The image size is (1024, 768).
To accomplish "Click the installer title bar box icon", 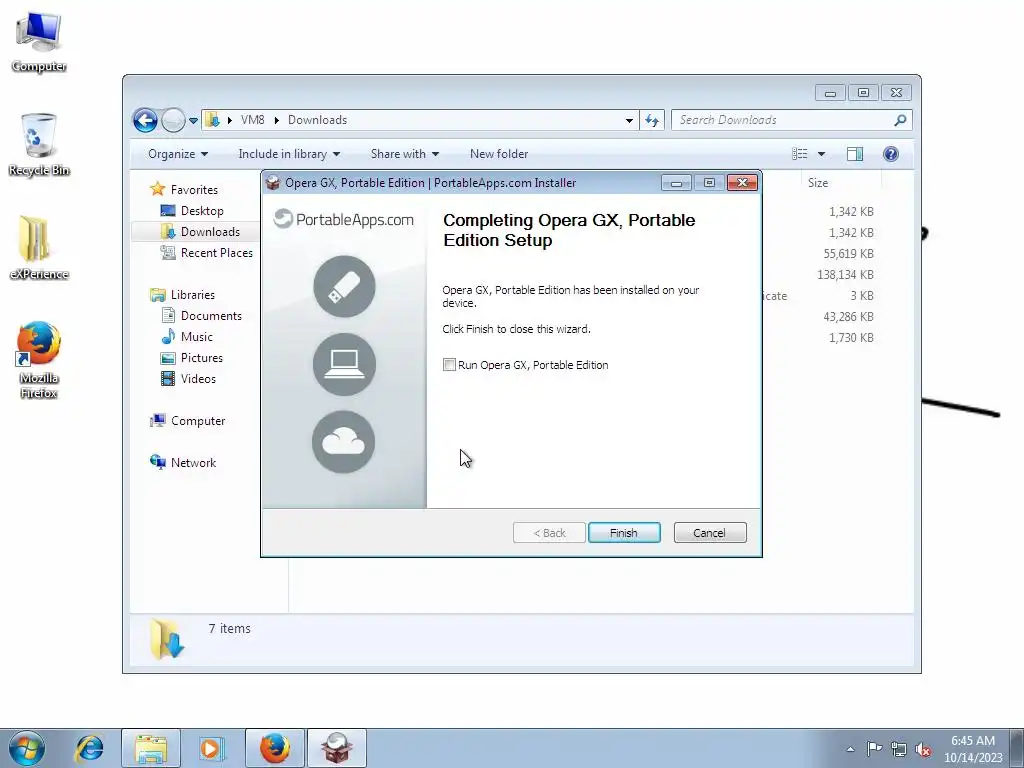I will pyautogui.click(x=273, y=183).
